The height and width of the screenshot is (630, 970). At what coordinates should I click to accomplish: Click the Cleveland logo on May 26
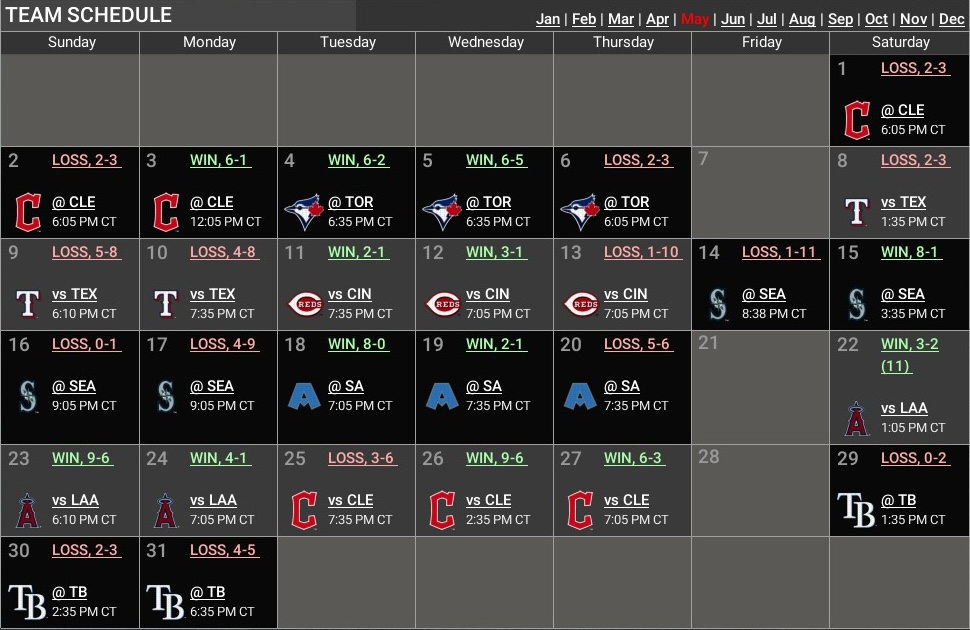coord(441,510)
